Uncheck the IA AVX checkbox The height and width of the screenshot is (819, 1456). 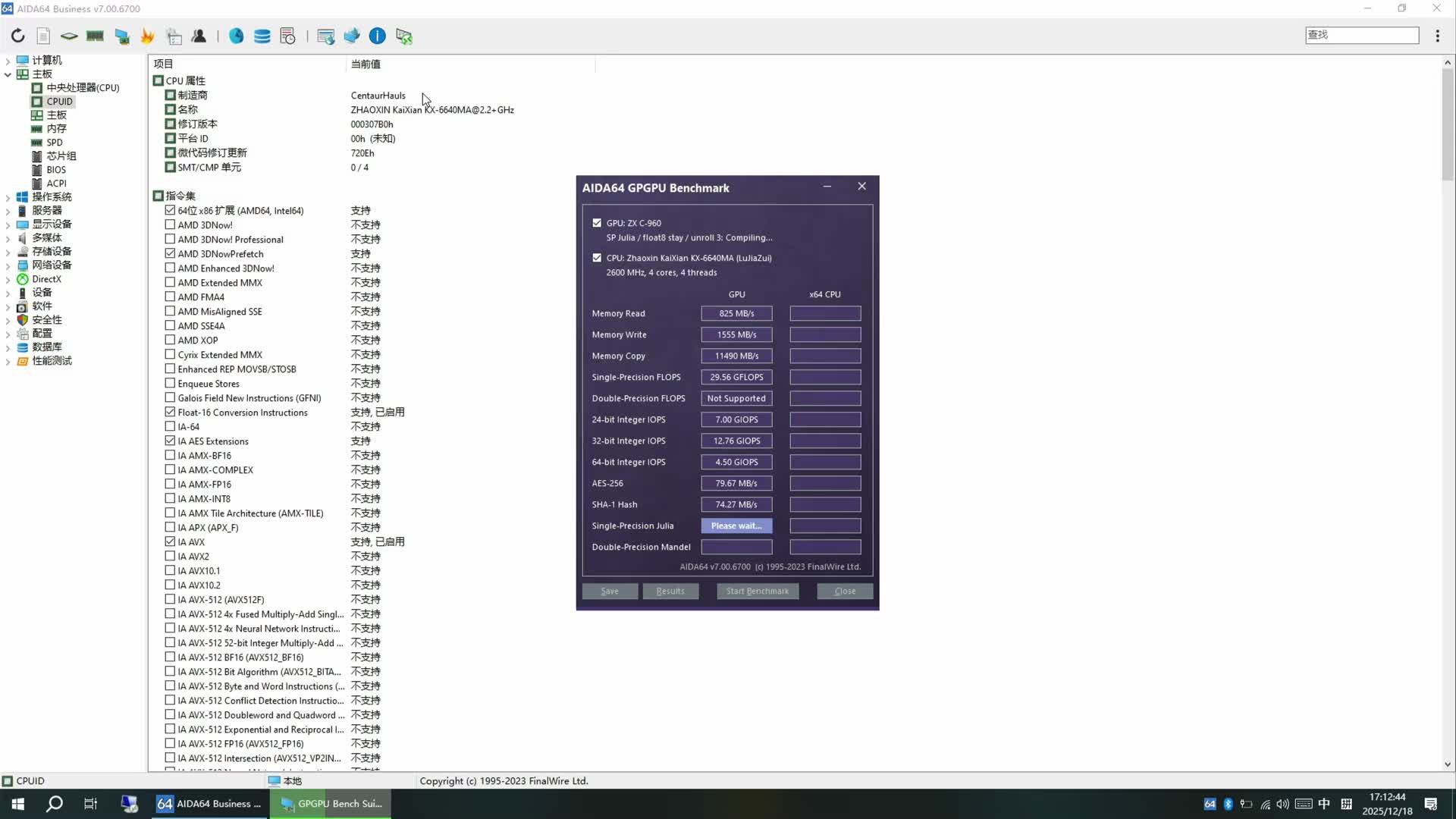[x=170, y=541]
